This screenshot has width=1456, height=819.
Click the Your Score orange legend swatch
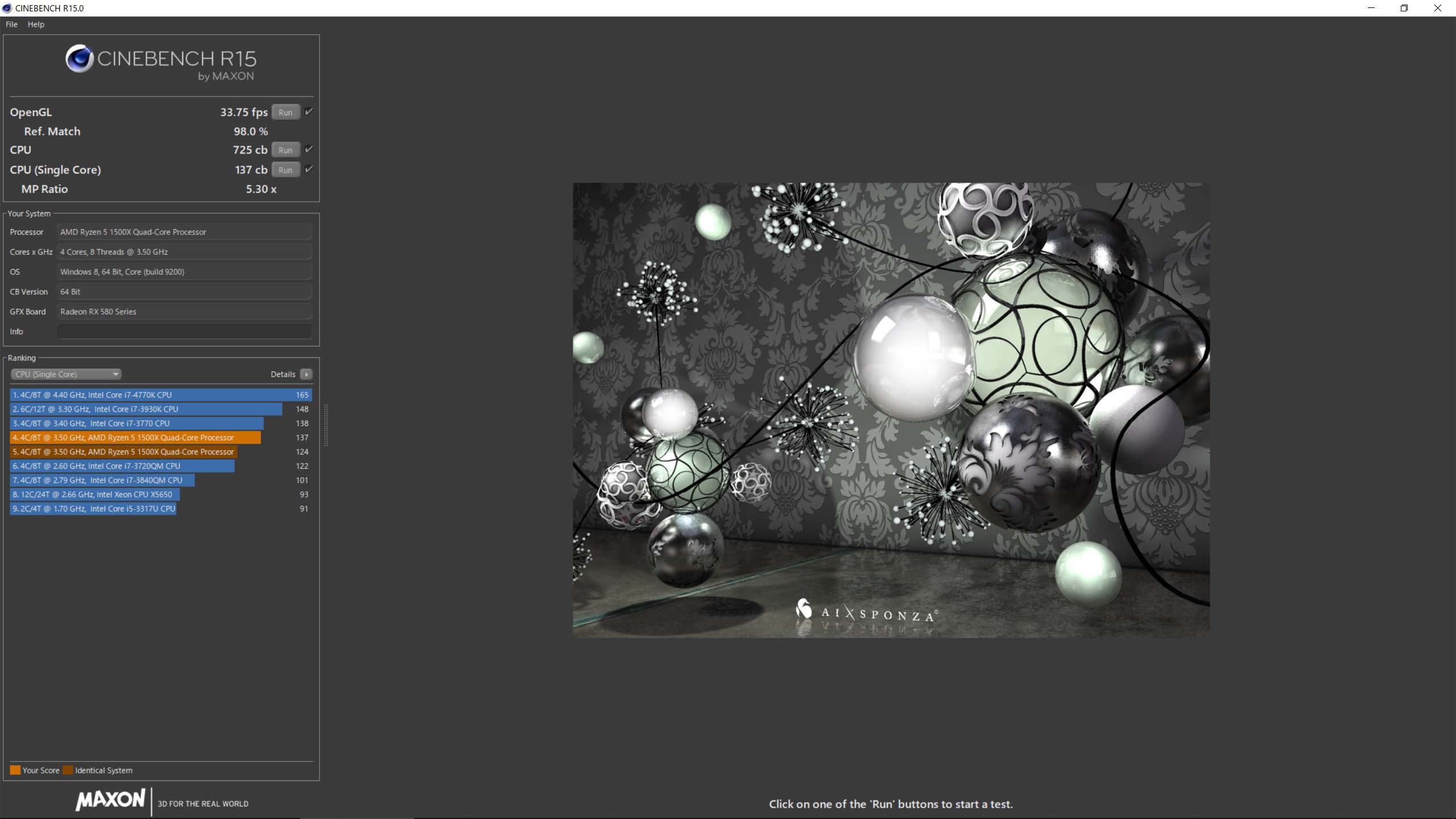15,770
